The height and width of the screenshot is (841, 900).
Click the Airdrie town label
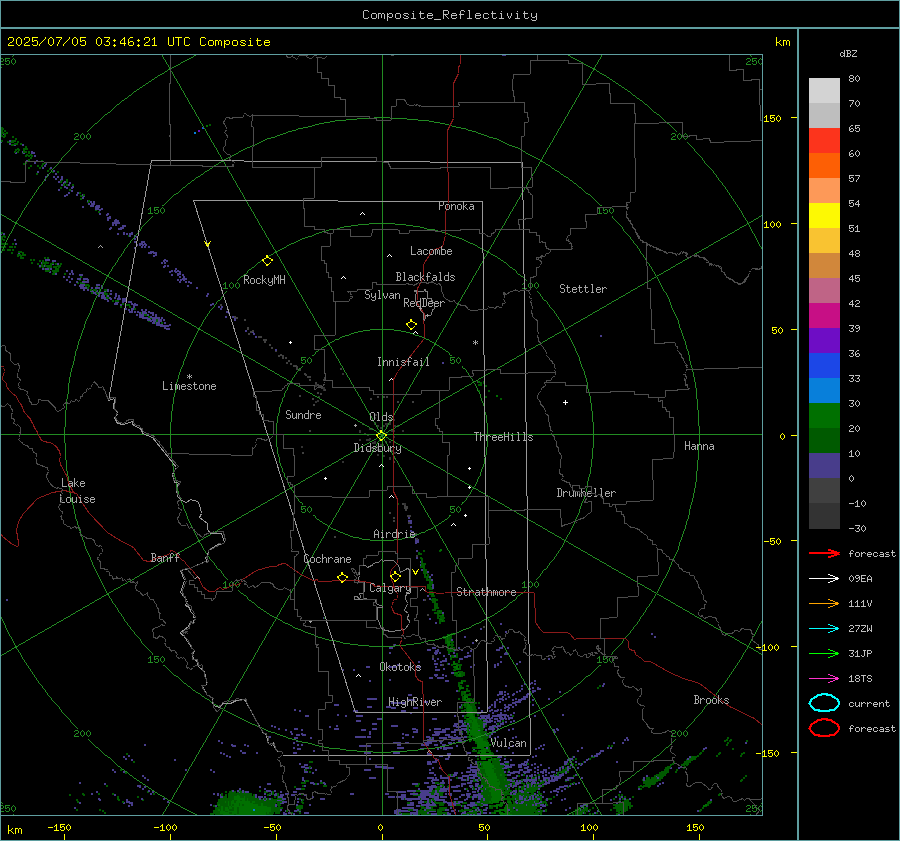394,534
